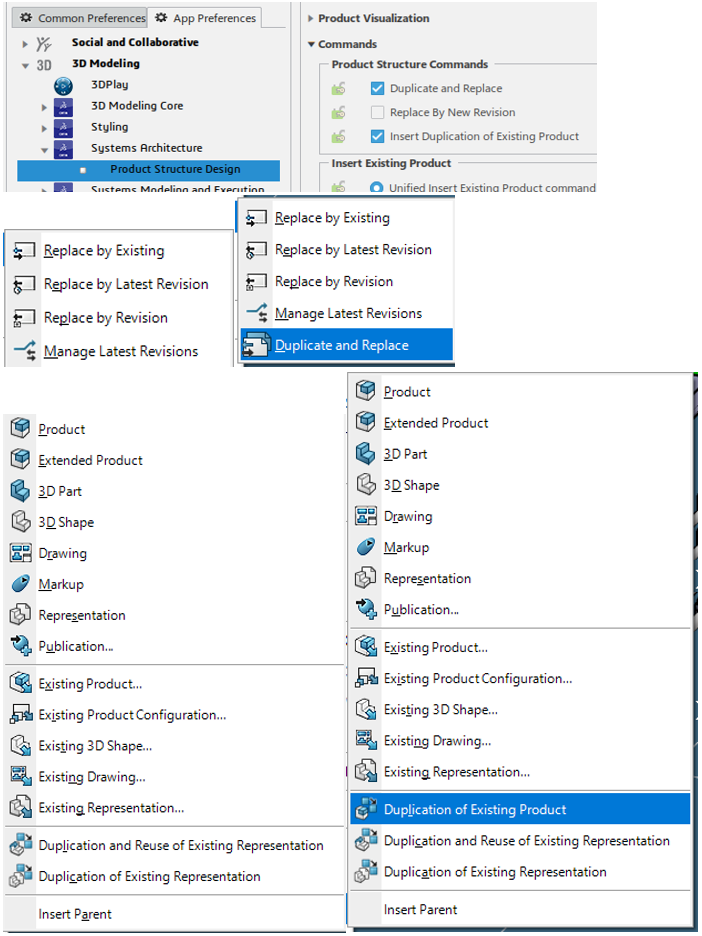
Task: Switch to the App Preferences tab
Action: tap(205, 18)
